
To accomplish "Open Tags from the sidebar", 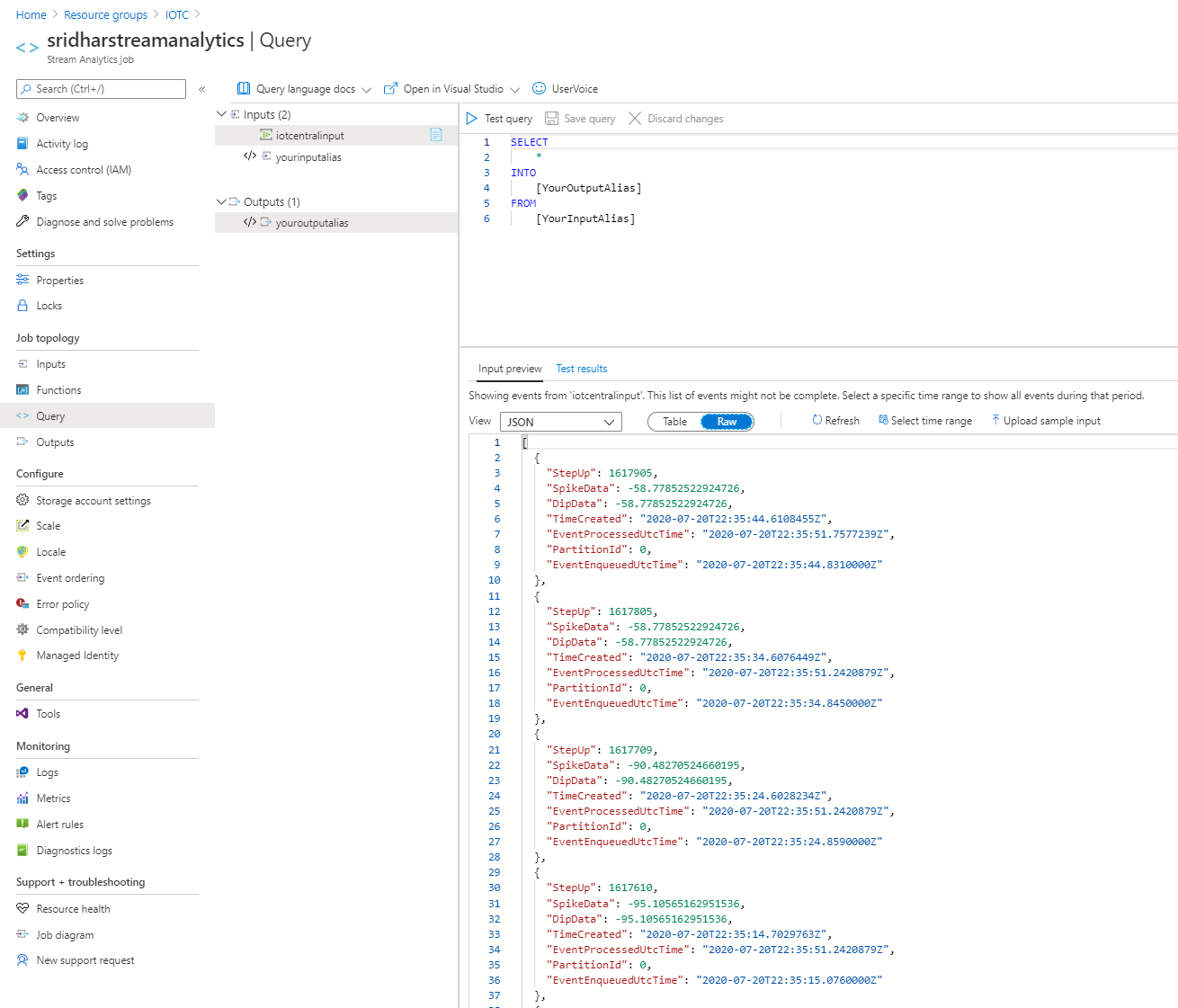I will point(45,195).
